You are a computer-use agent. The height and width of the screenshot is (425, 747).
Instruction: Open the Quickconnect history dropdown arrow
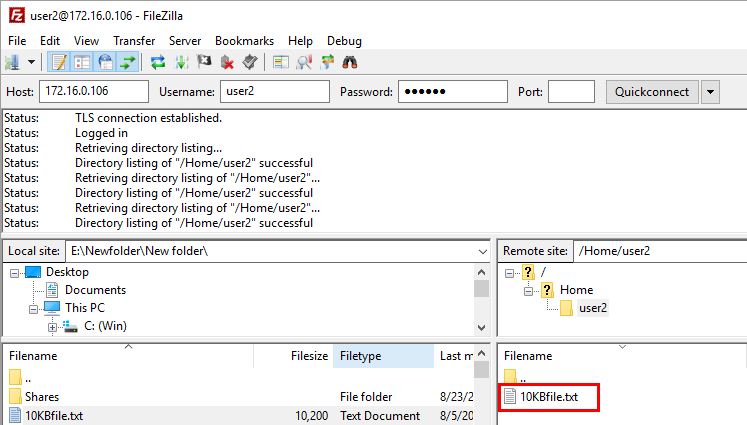(x=711, y=92)
